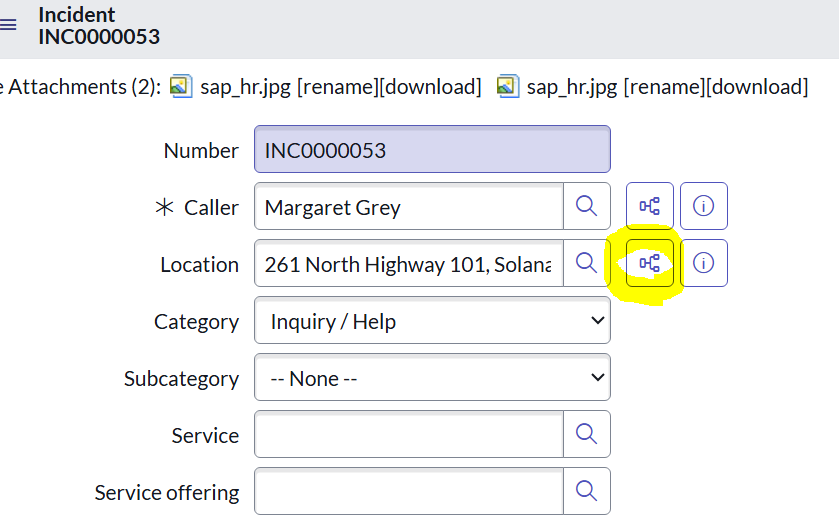Click the Location field label

(x=200, y=264)
